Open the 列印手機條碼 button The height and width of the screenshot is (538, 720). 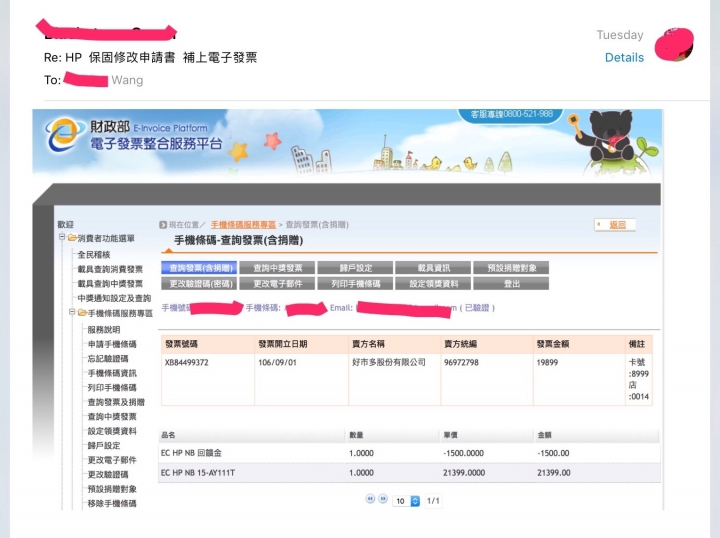[355, 283]
